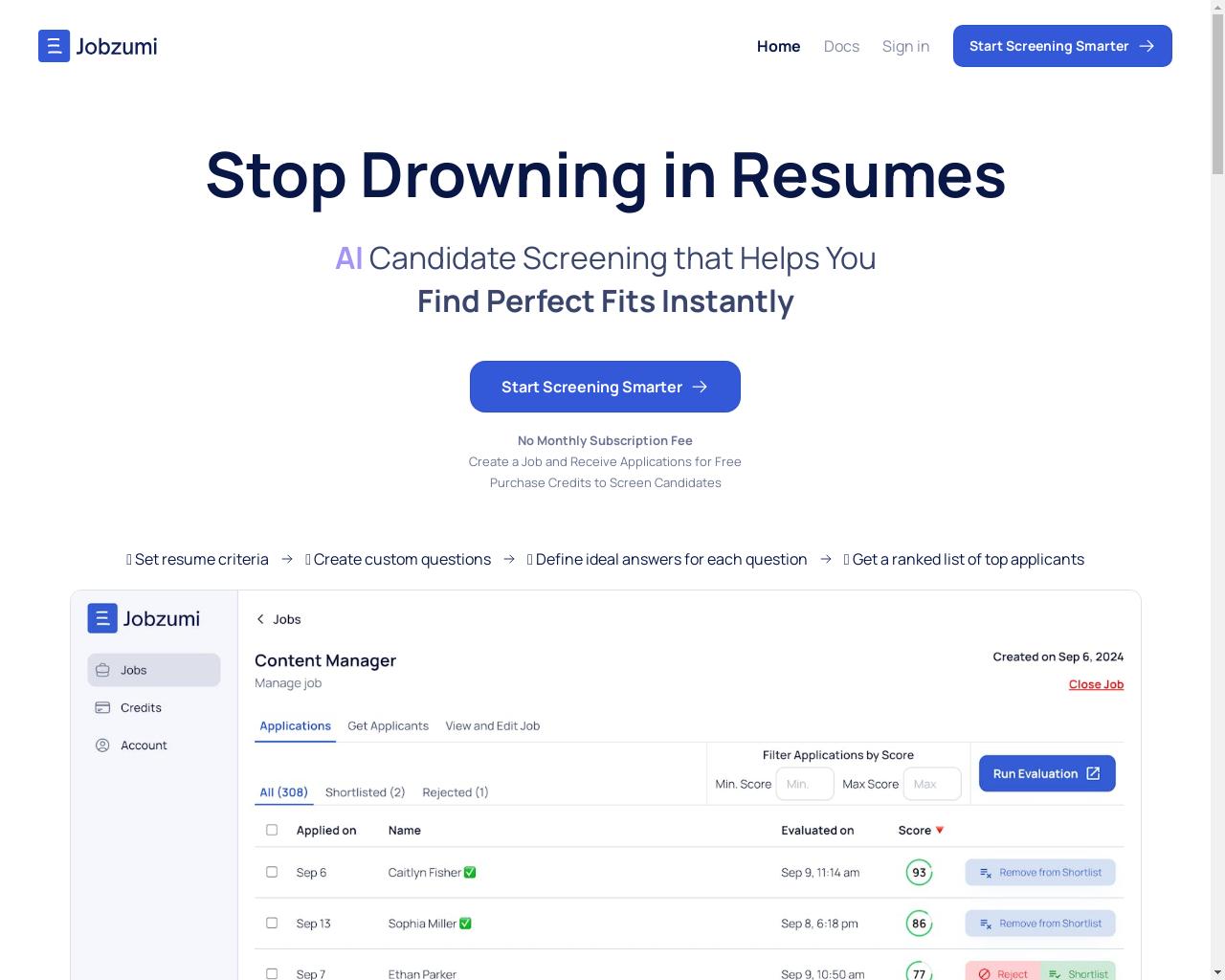Click the hero Start Screening Smarter button
The height and width of the screenshot is (980, 1225).
(x=605, y=387)
